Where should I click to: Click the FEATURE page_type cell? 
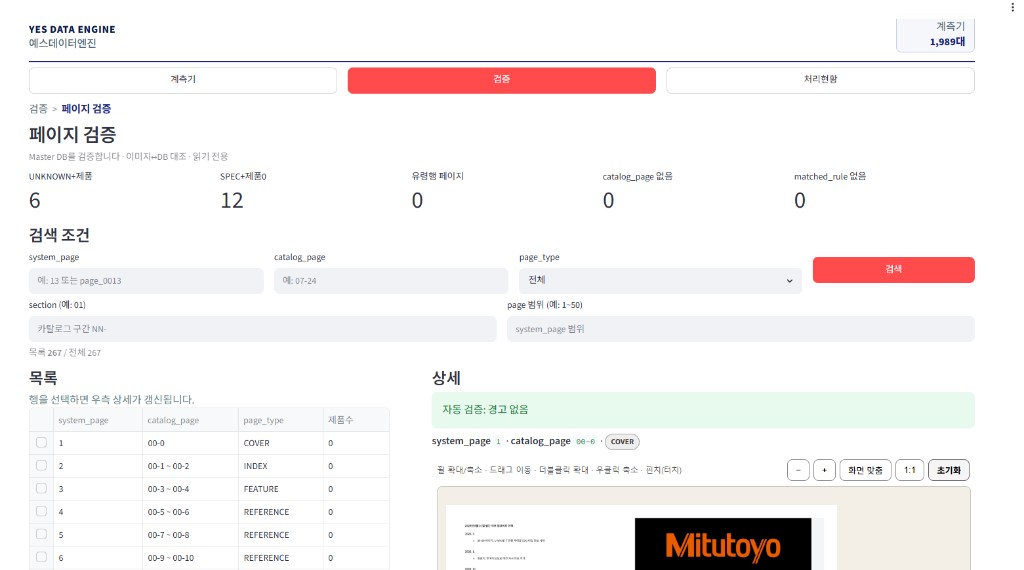tap(281, 489)
